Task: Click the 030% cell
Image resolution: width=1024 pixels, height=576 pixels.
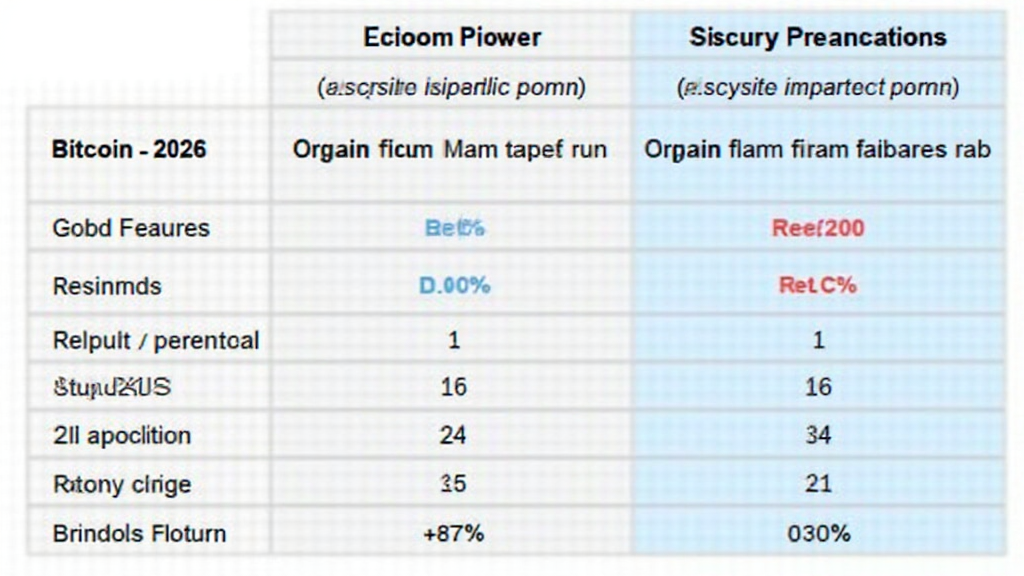Action: 818,533
